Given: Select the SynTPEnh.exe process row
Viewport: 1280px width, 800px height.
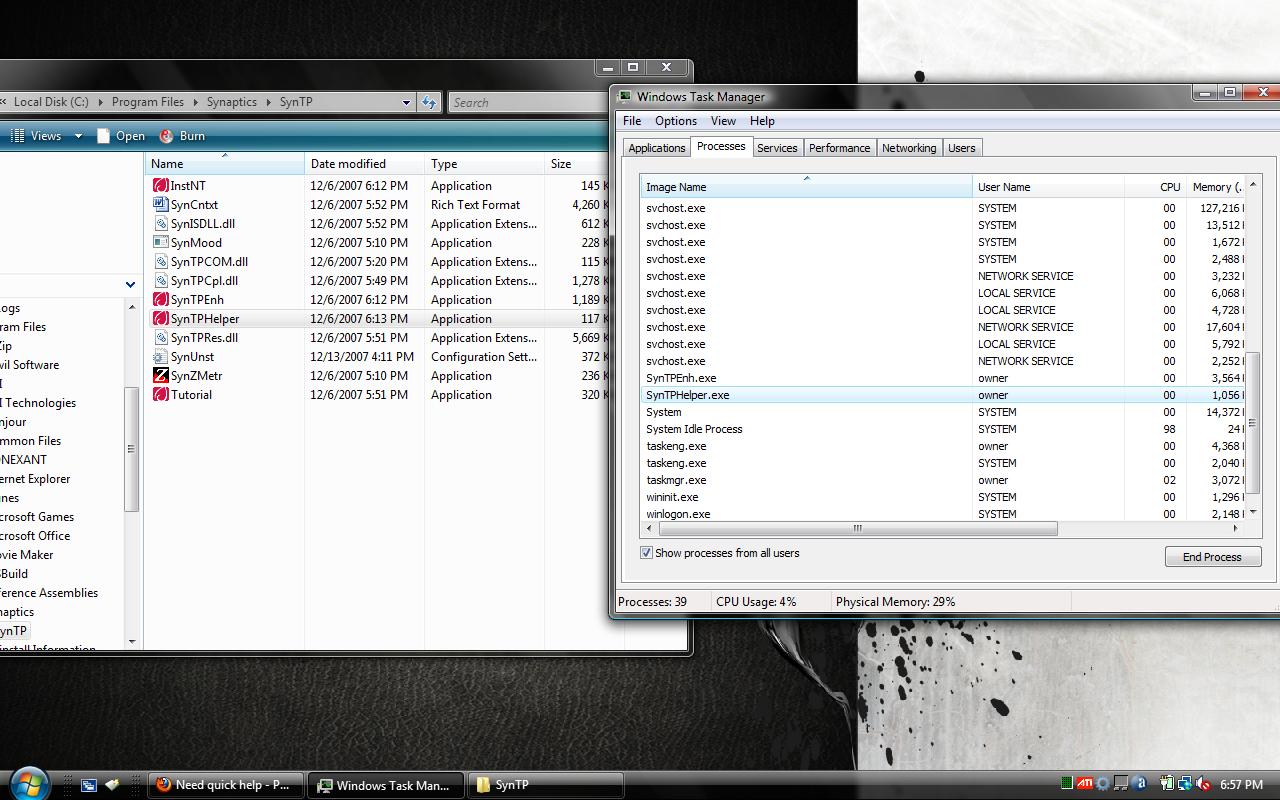Looking at the screenshot, I should (943, 378).
